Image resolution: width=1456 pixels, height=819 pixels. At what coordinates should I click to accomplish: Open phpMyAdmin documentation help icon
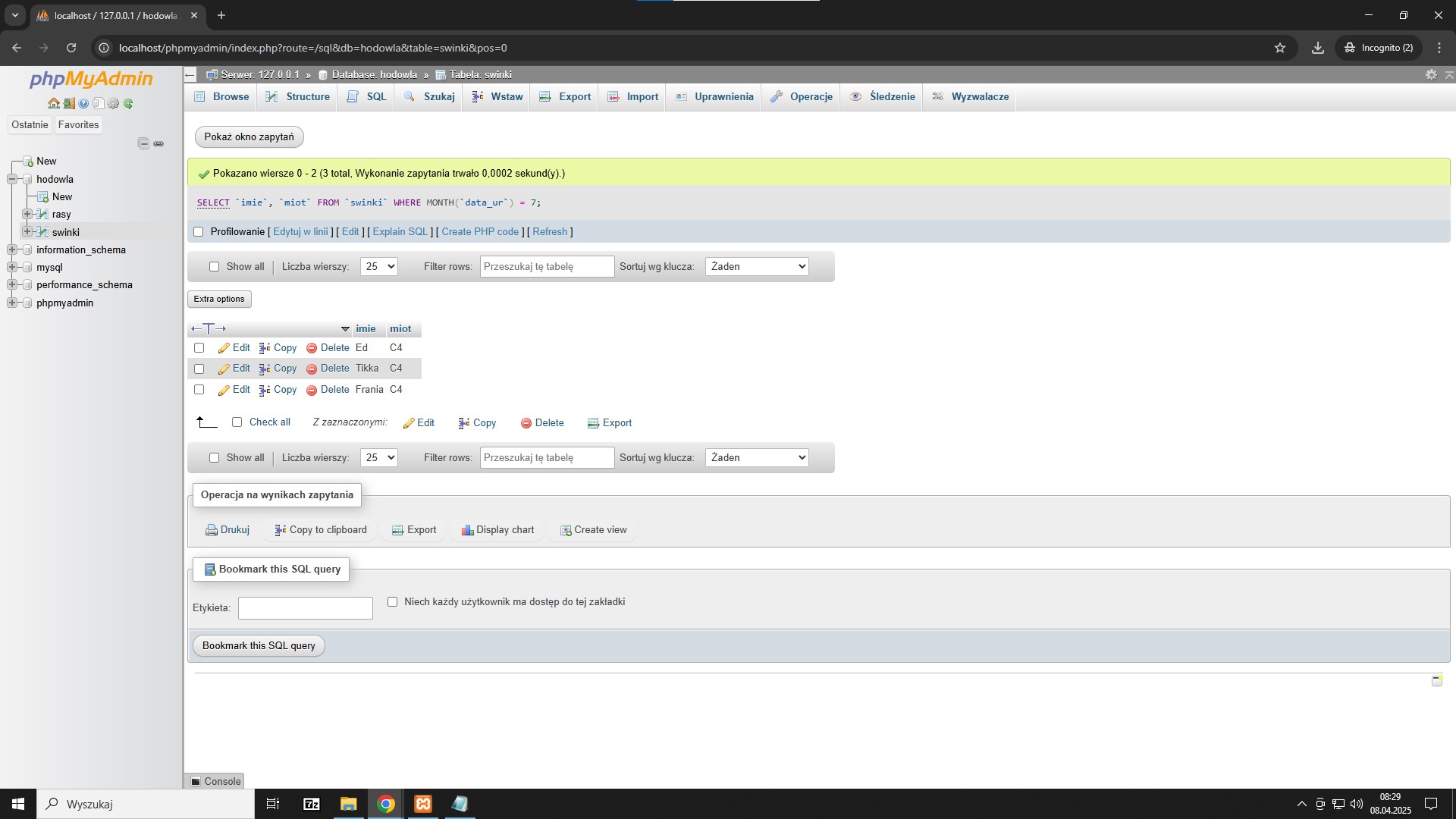coord(83,104)
